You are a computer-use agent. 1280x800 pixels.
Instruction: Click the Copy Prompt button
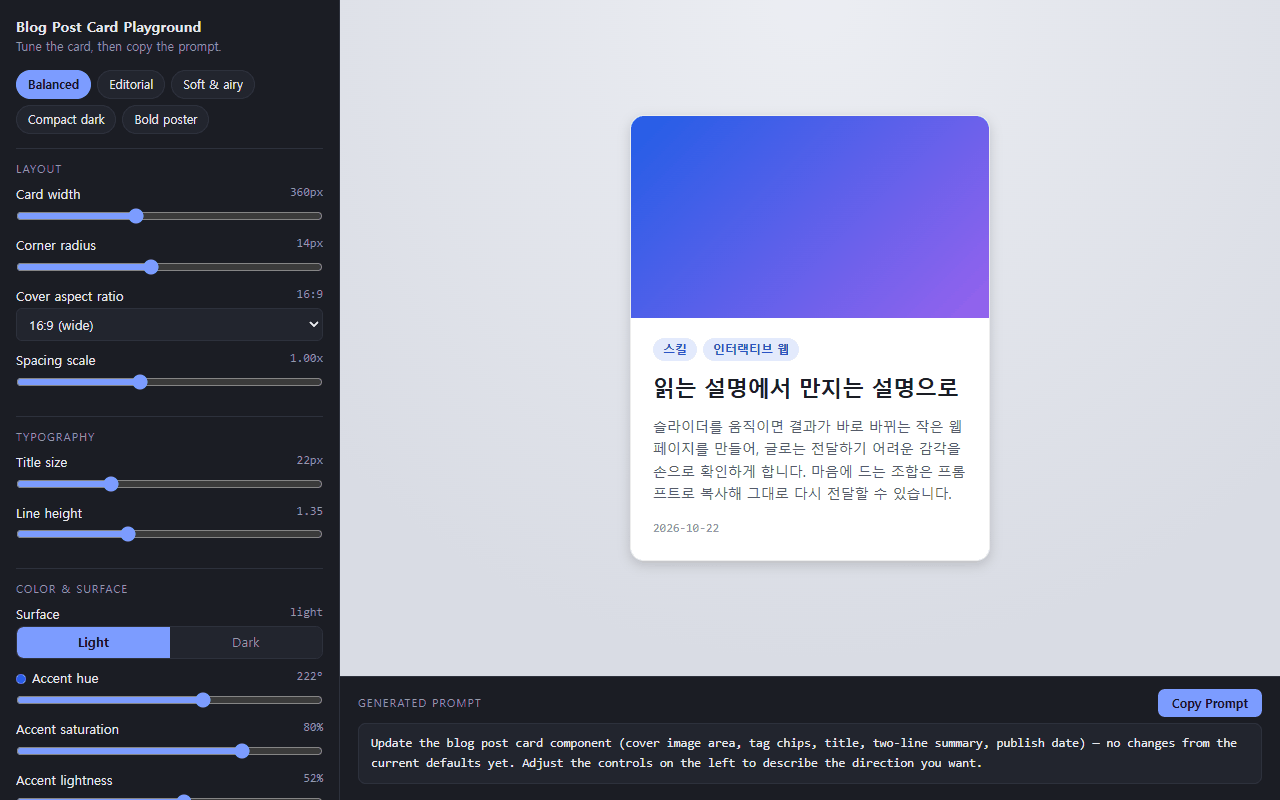tap(1210, 703)
